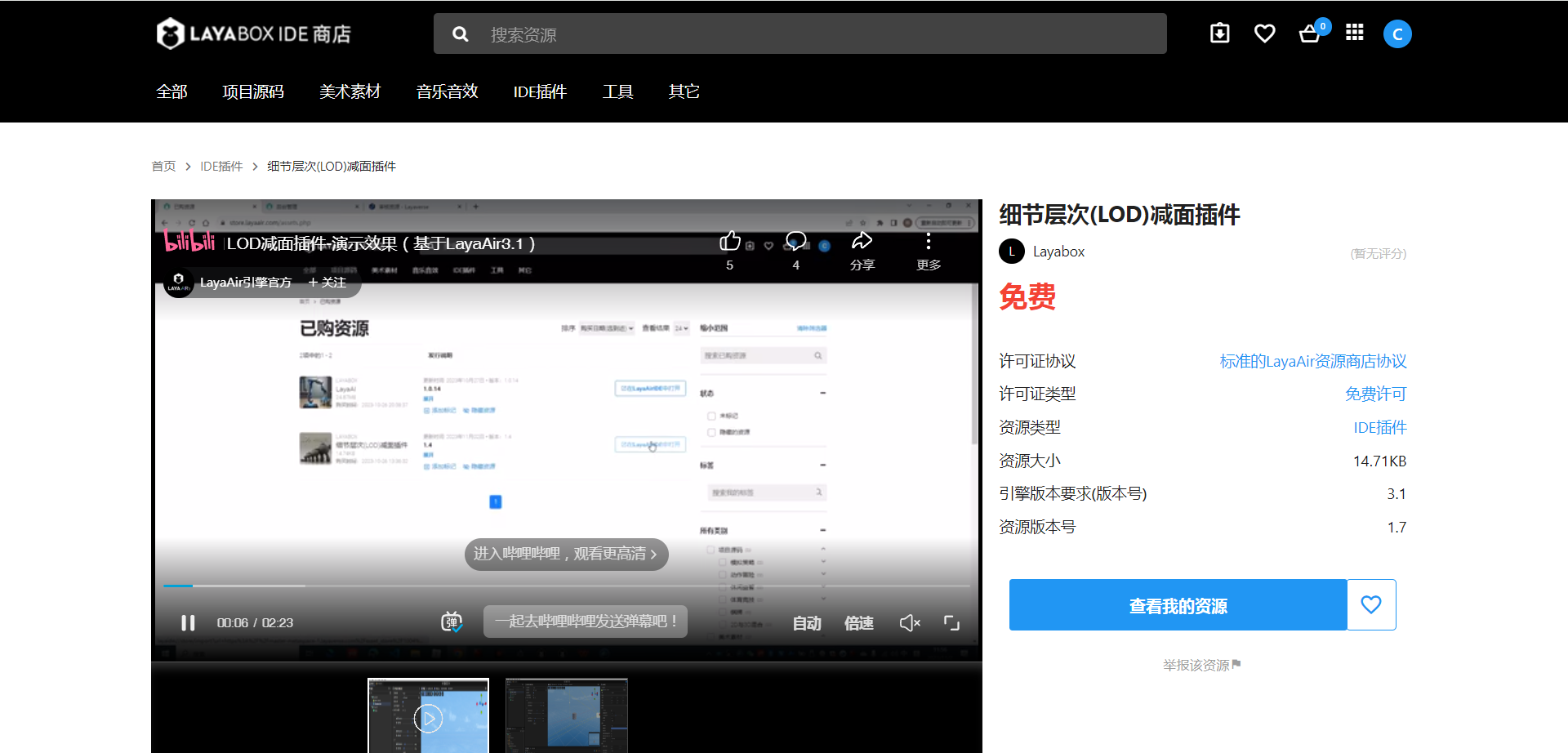Click the search magnifier icon
The height and width of the screenshot is (753, 1568).
coord(461,34)
